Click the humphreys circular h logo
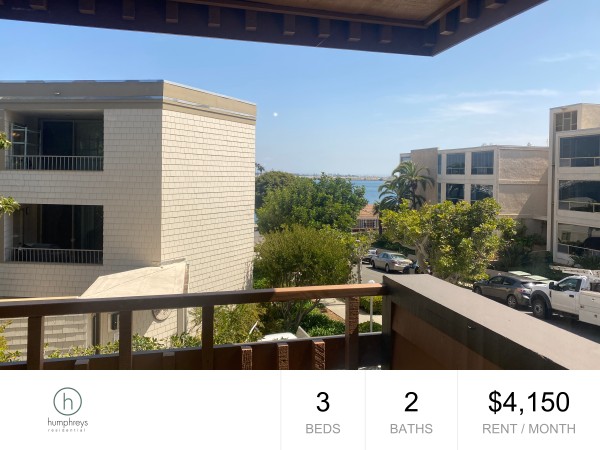This screenshot has height=450, width=600. (x=68, y=401)
